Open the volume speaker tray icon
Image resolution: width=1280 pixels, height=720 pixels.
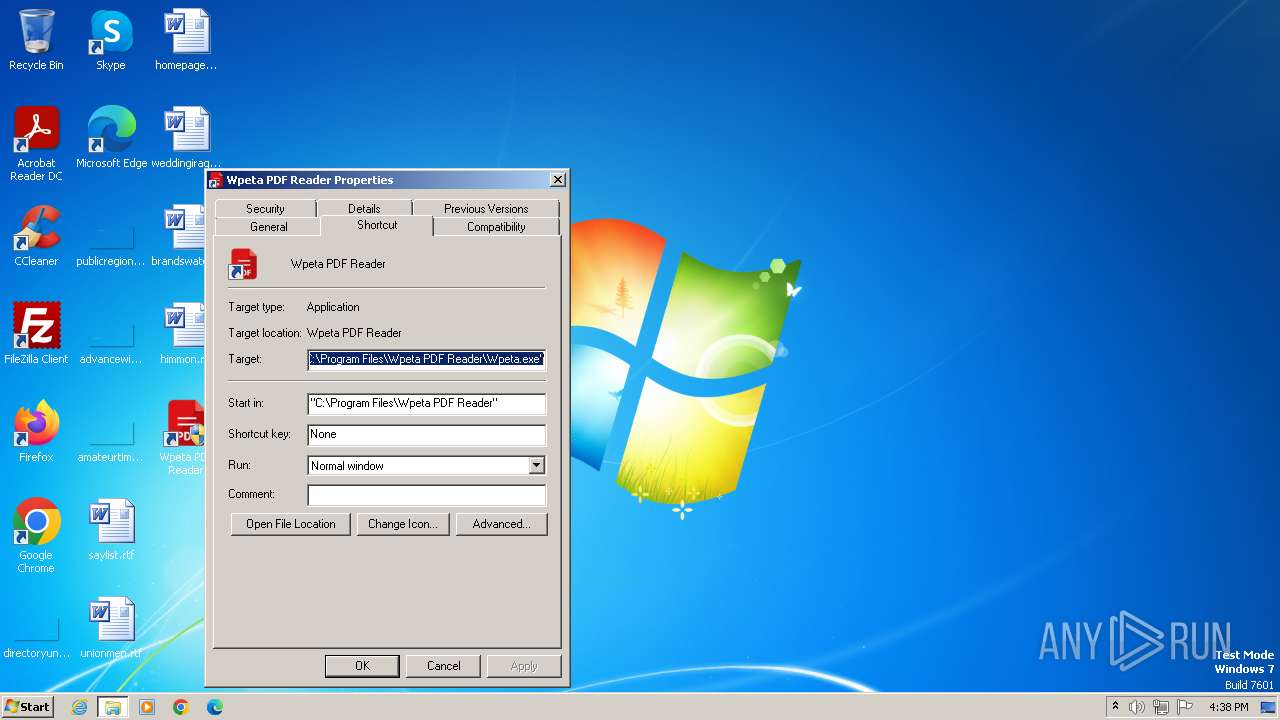click(x=1137, y=707)
